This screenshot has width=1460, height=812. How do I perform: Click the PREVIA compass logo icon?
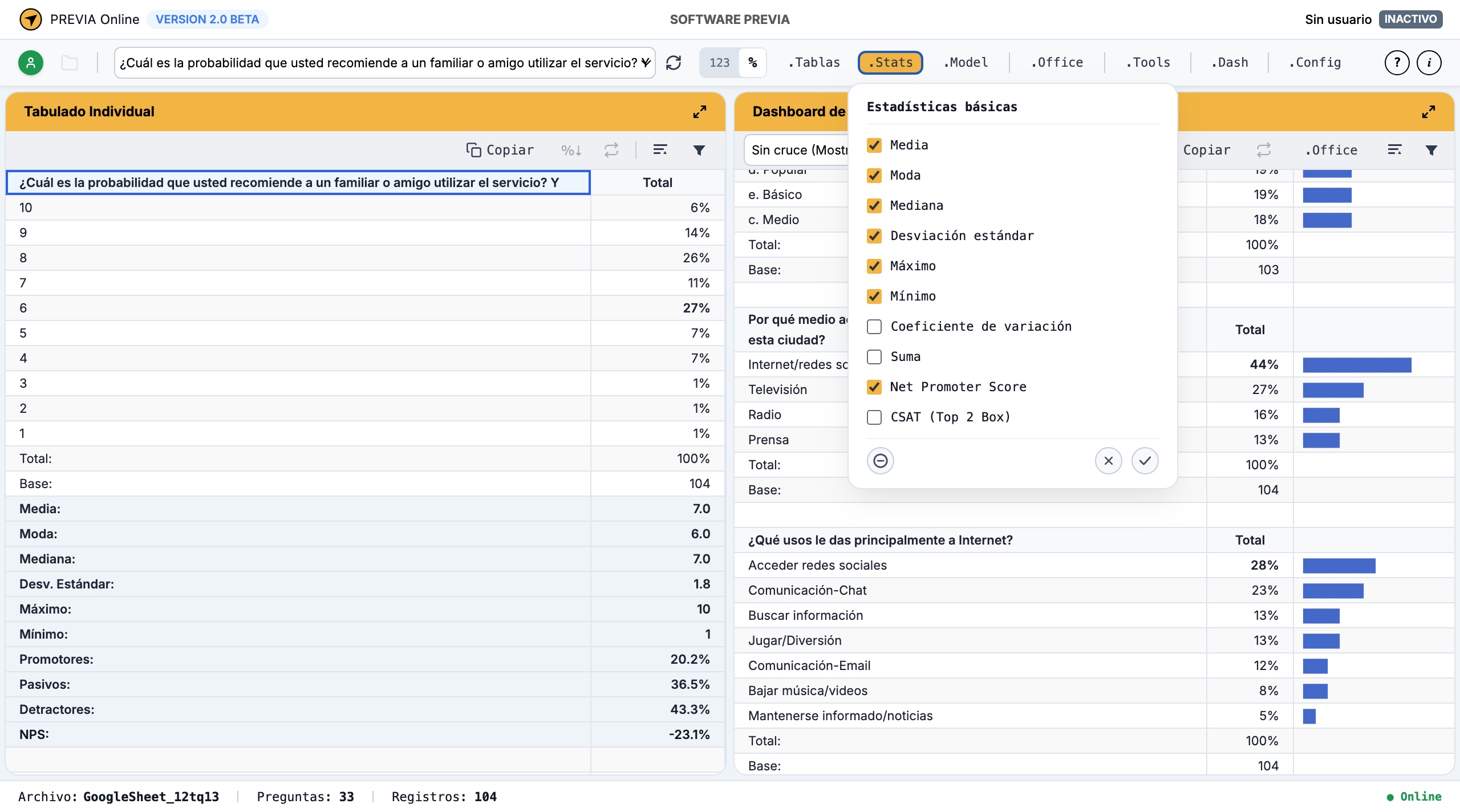pyautogui.click(x=30, y=19)
